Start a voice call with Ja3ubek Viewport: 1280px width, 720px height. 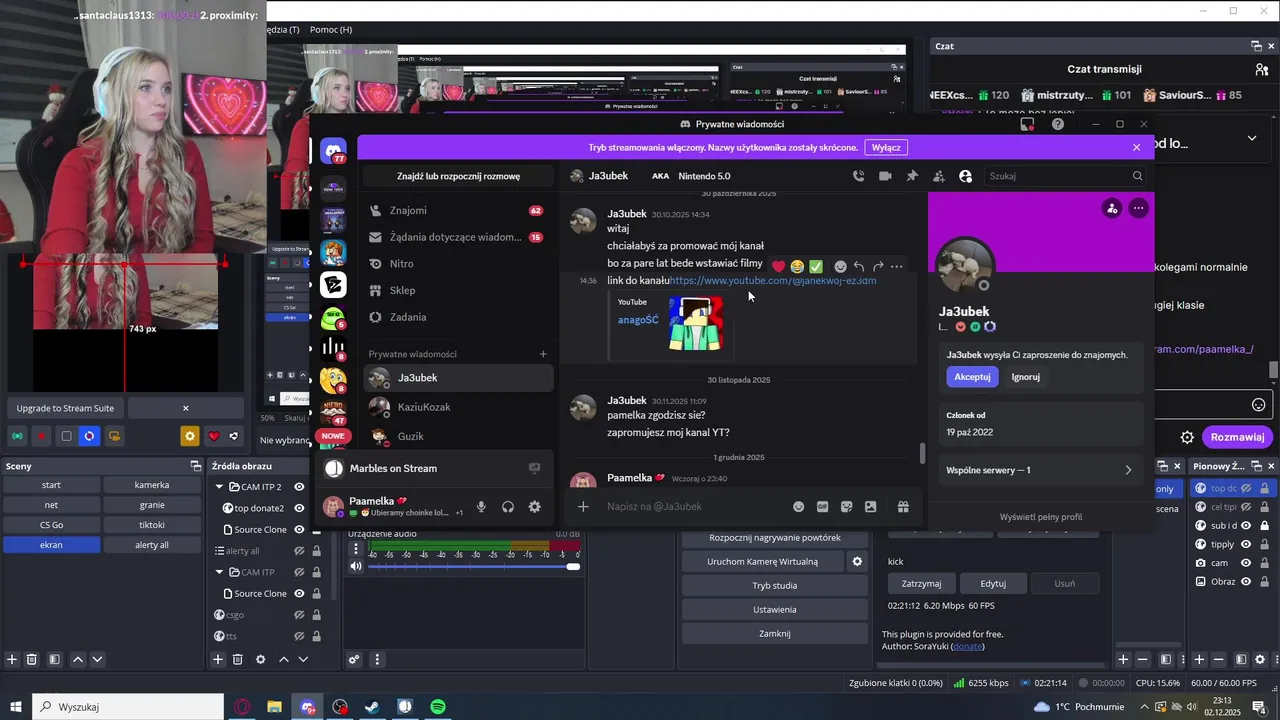pyautogui.click(x=858, y=176)
